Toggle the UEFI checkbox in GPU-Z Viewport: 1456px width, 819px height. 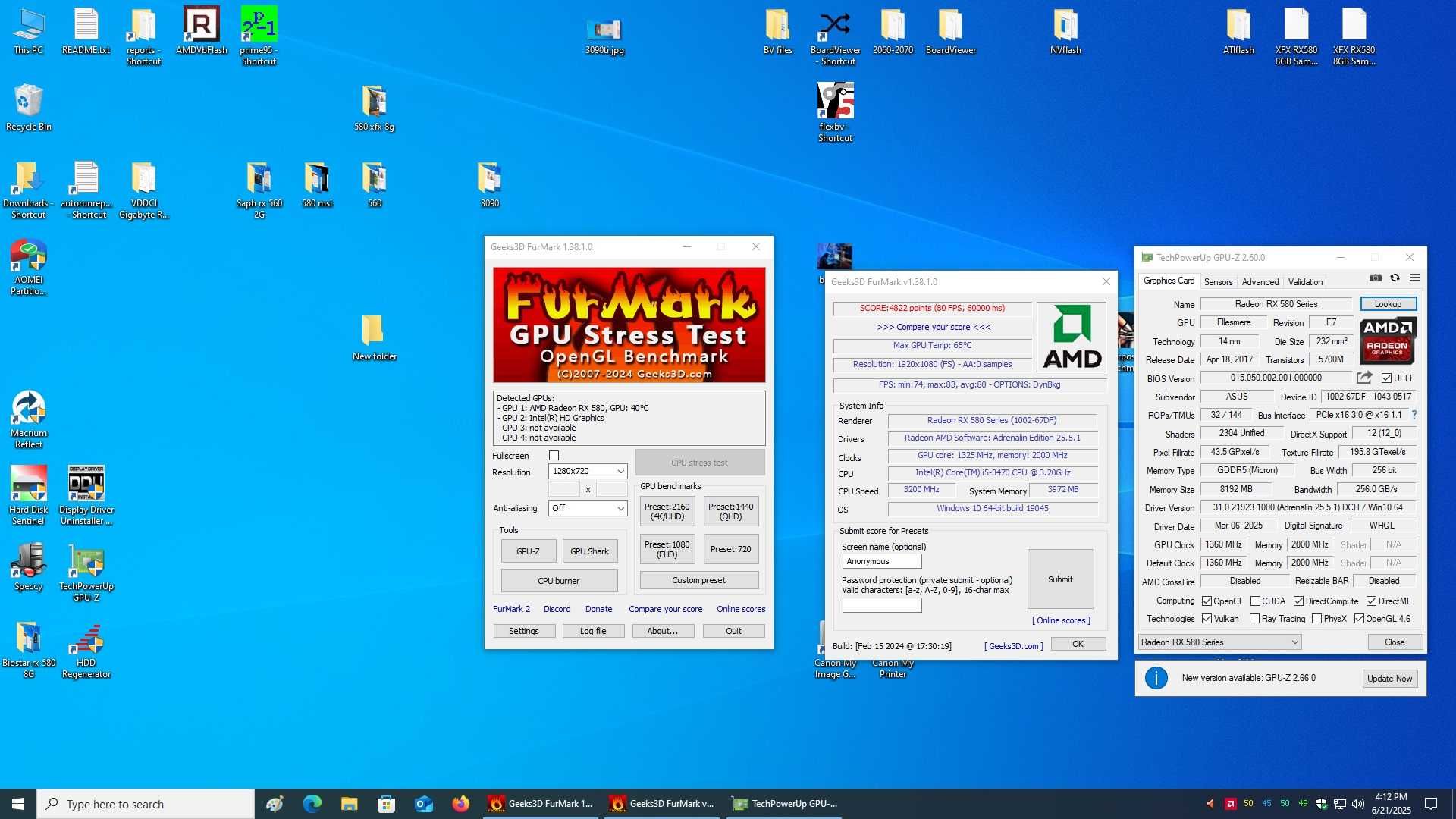coord(1386,378)
